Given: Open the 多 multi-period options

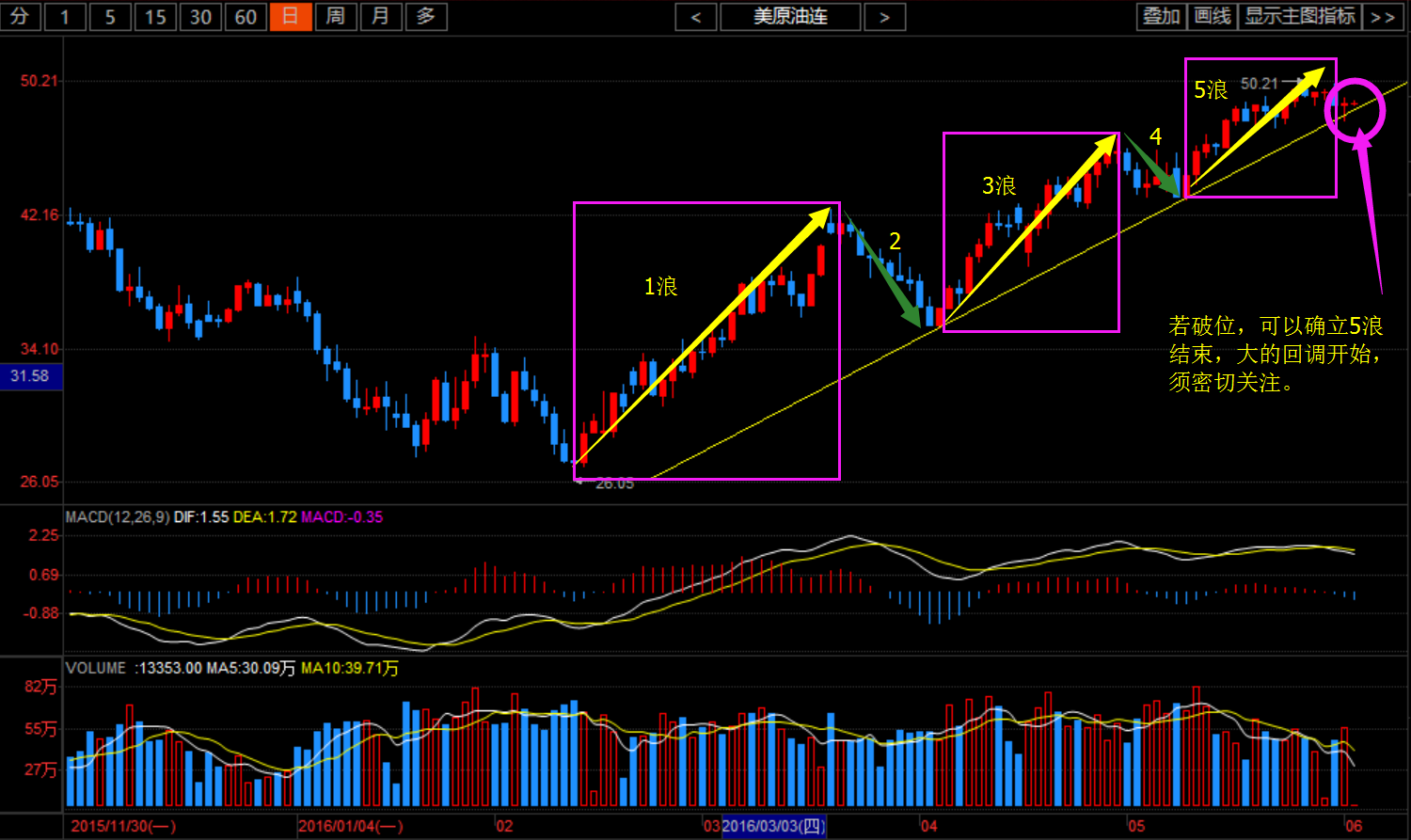Looking at the screenshot, I should [426, 17].
